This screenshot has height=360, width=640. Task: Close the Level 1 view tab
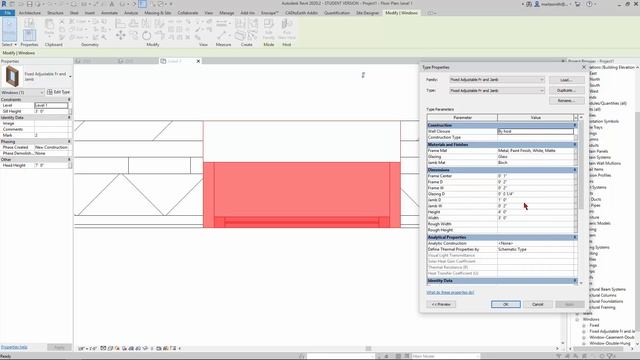click(198, 61)
